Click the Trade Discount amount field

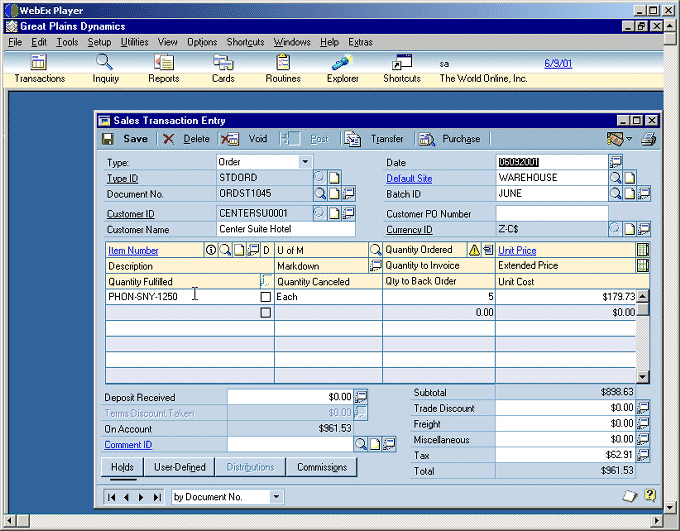coord(565,407)
